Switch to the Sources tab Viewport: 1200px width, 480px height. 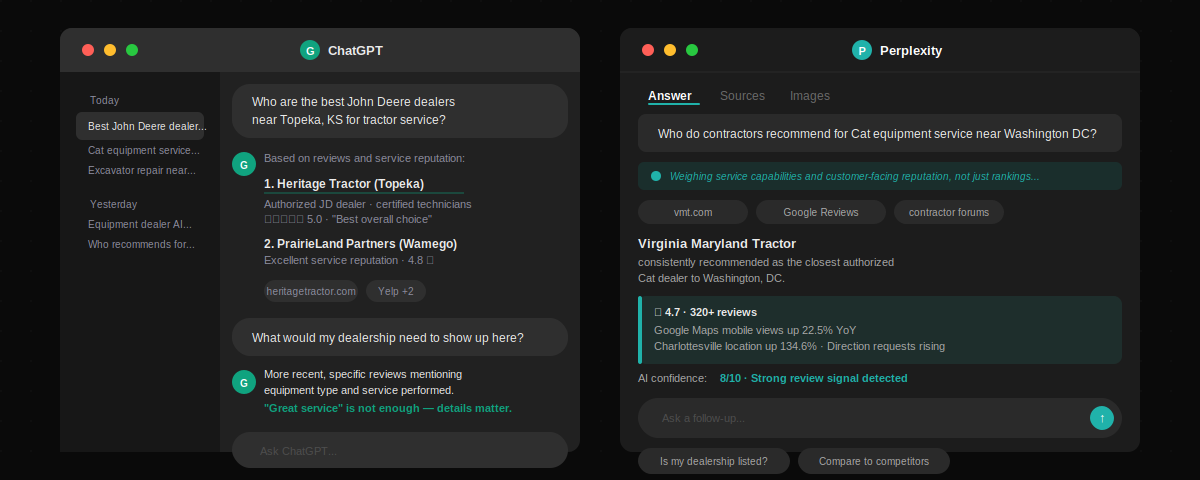(742, 96)
